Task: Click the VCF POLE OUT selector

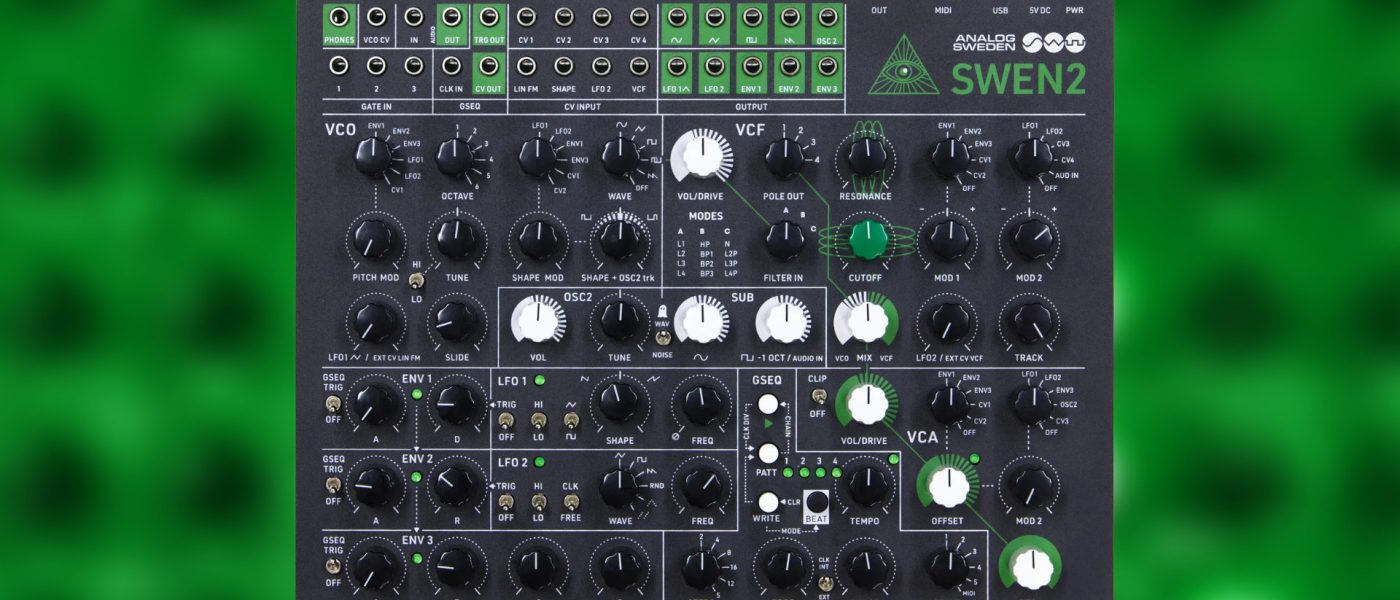Action: 784,157
